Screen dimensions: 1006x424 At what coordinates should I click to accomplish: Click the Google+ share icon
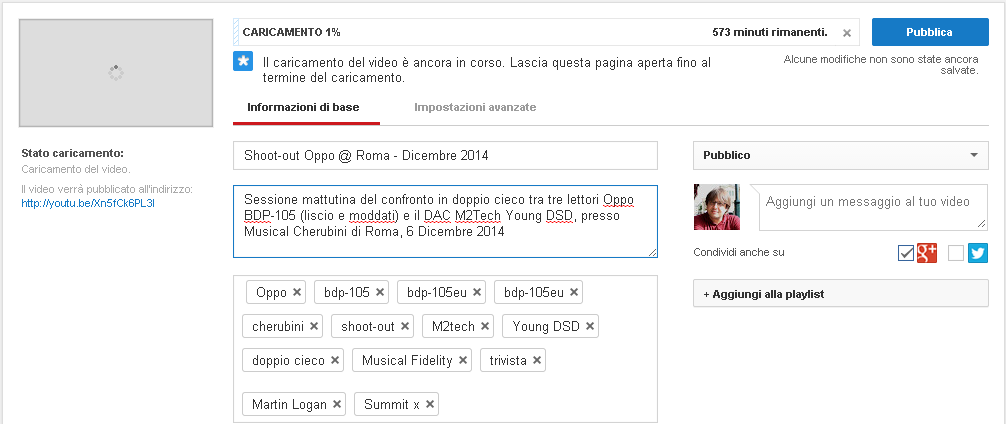[927, 253]
